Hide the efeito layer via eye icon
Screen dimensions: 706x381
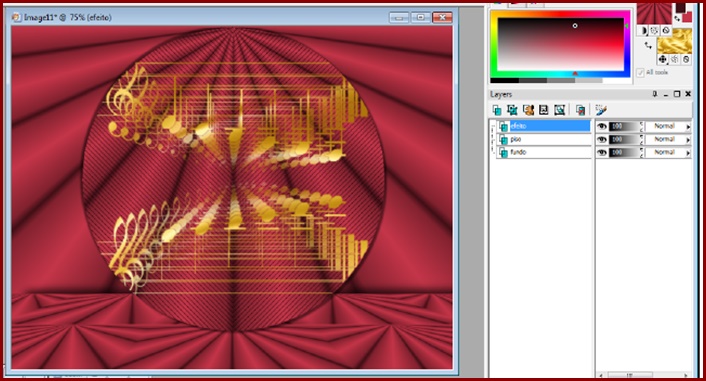602,127
